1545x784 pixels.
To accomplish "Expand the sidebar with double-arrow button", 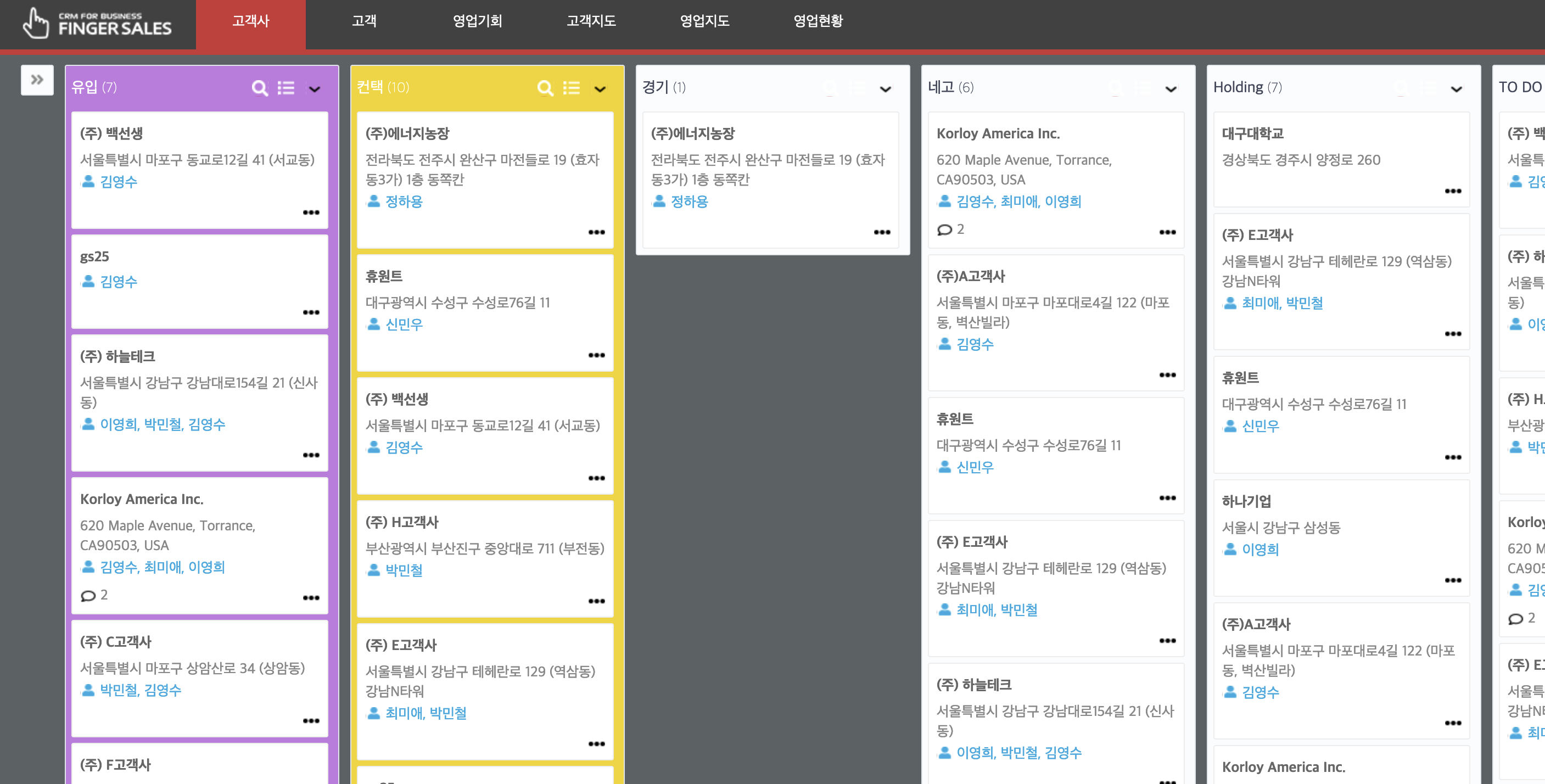I will tap(37, 80).
